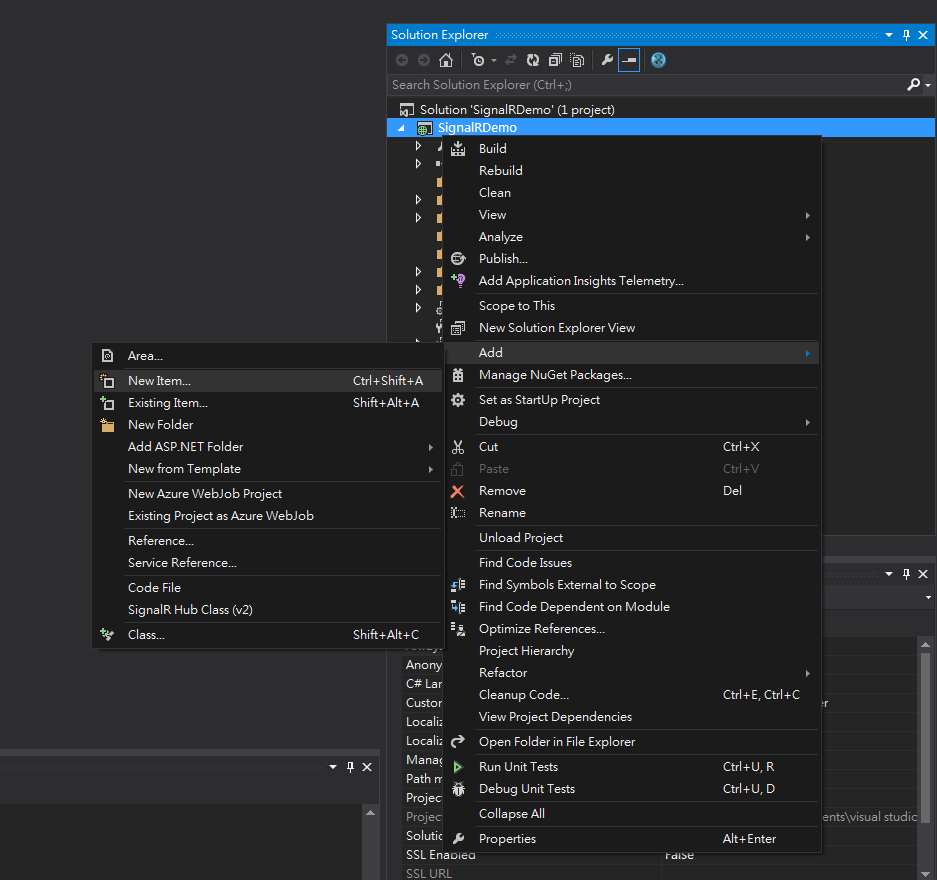The width and height of the screenshot is (937, 880).
Task: Click the Pending Changes Filter clock icon
Action: pyautogui.click(x=478, y=60)
